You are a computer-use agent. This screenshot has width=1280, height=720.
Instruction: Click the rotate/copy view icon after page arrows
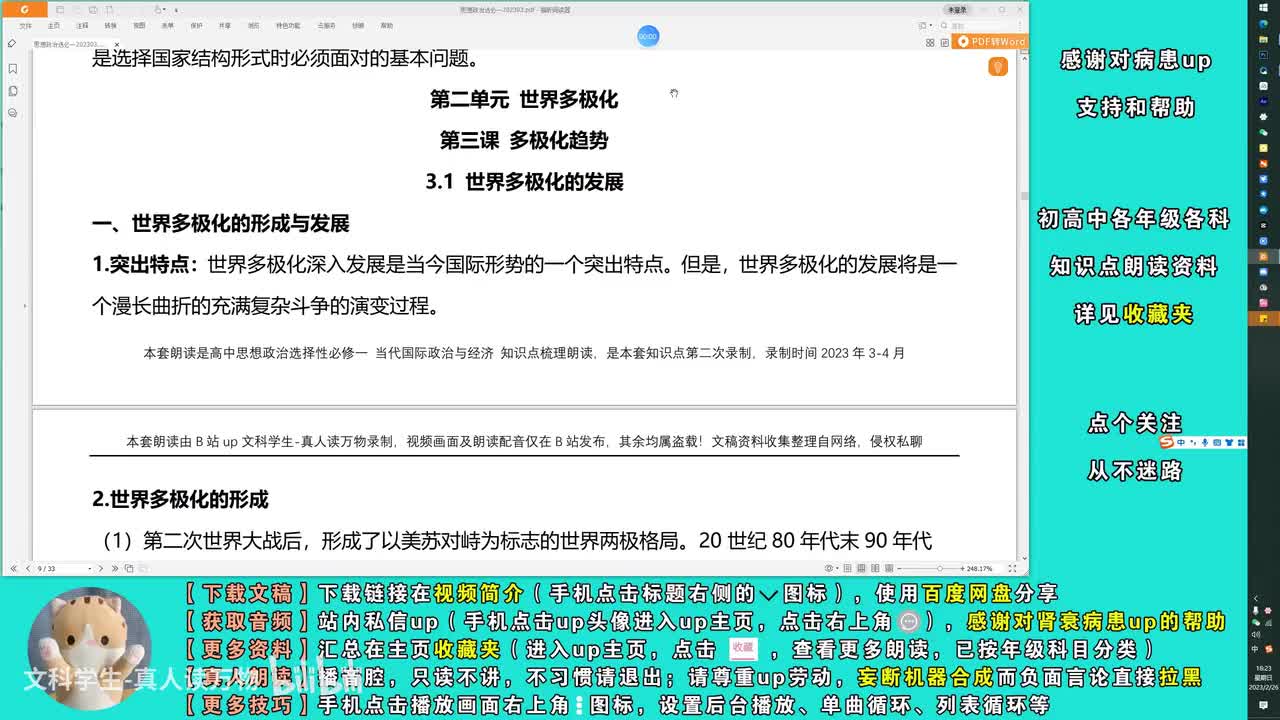pyautogui.click(x=129, y=568)
